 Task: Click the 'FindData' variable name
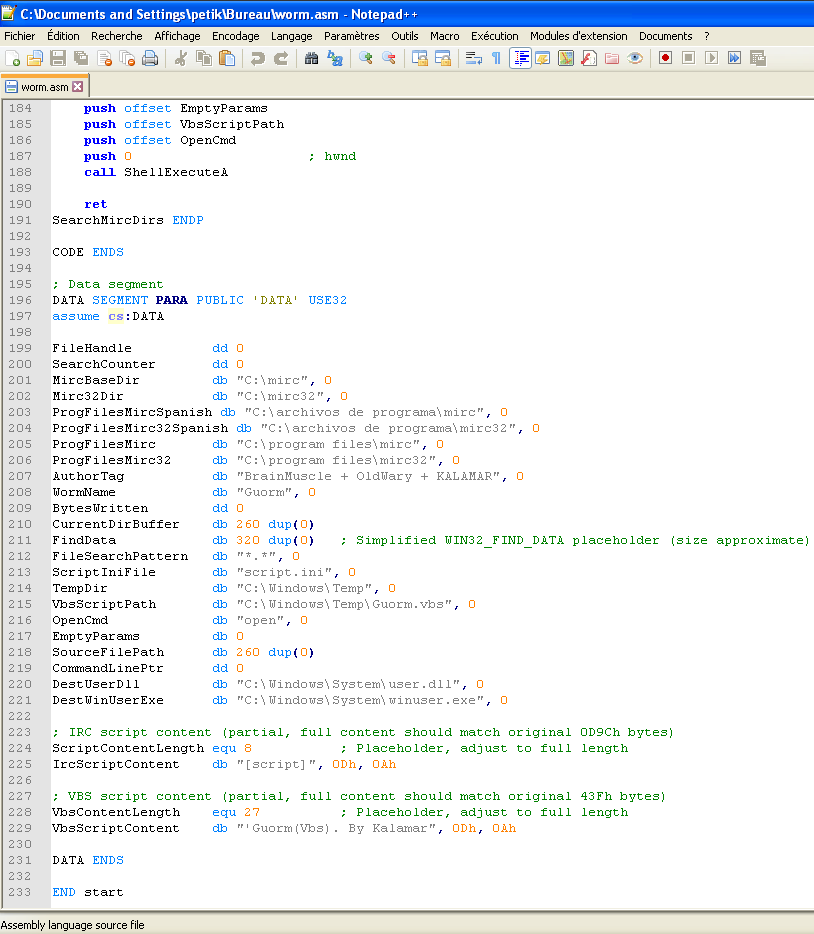pos(84,540)
